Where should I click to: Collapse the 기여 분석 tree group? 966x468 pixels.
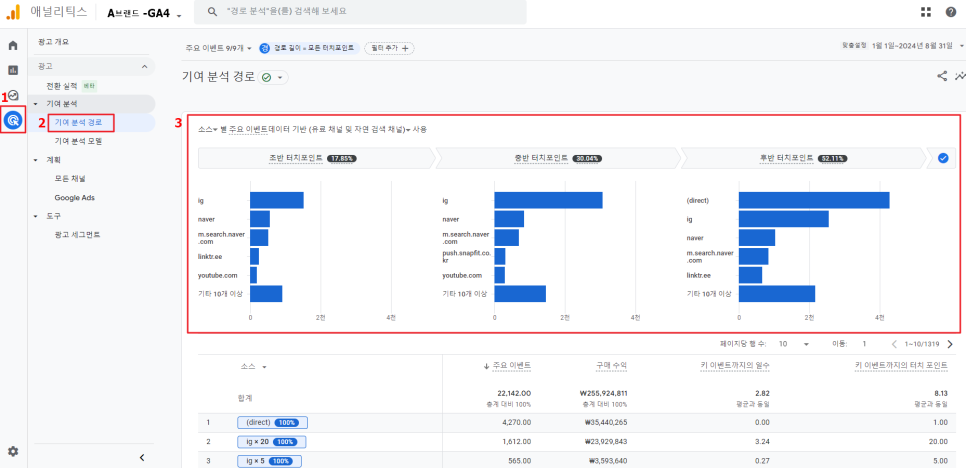pyautogui.click(x=36, y=103)
